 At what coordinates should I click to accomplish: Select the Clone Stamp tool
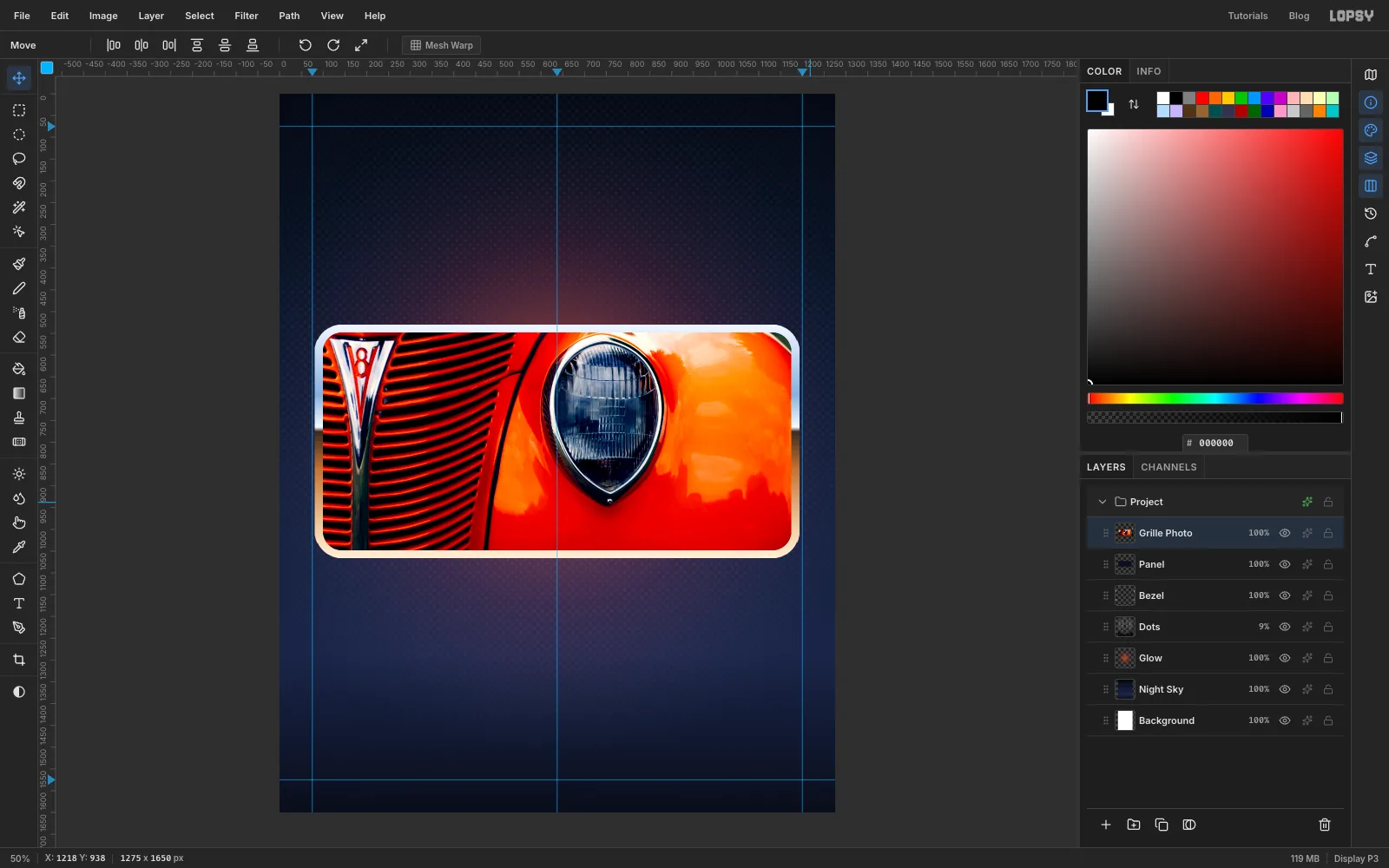pos(19,418)
